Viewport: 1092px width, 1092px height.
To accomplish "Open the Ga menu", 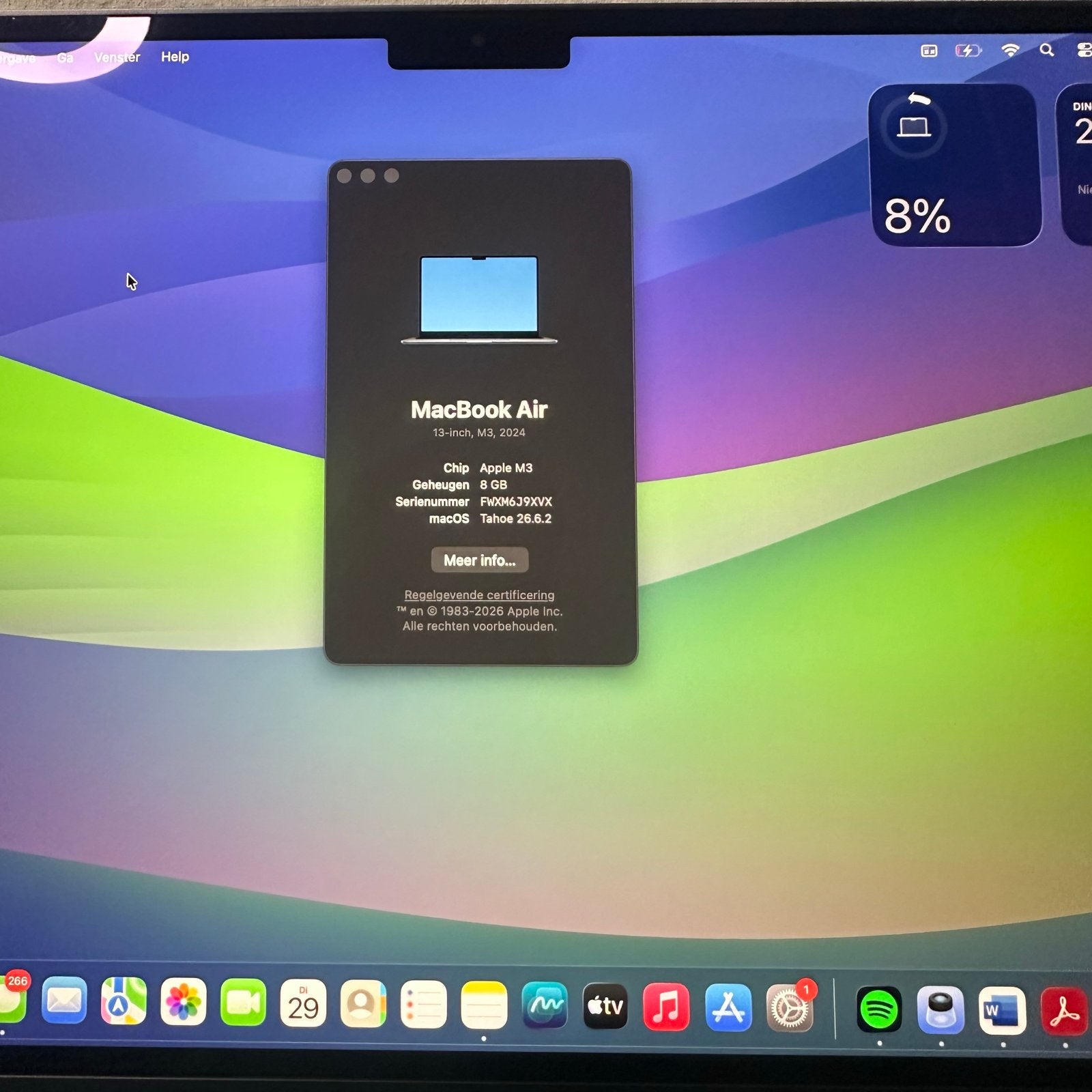I will click(65, 57).
